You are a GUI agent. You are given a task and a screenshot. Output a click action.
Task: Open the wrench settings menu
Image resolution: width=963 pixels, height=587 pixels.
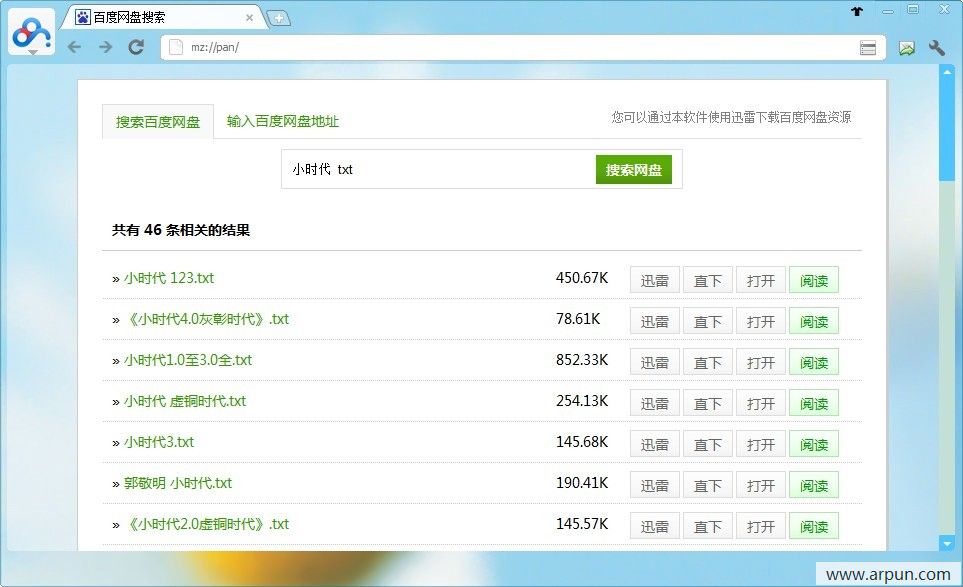click(x=937, y=48)
